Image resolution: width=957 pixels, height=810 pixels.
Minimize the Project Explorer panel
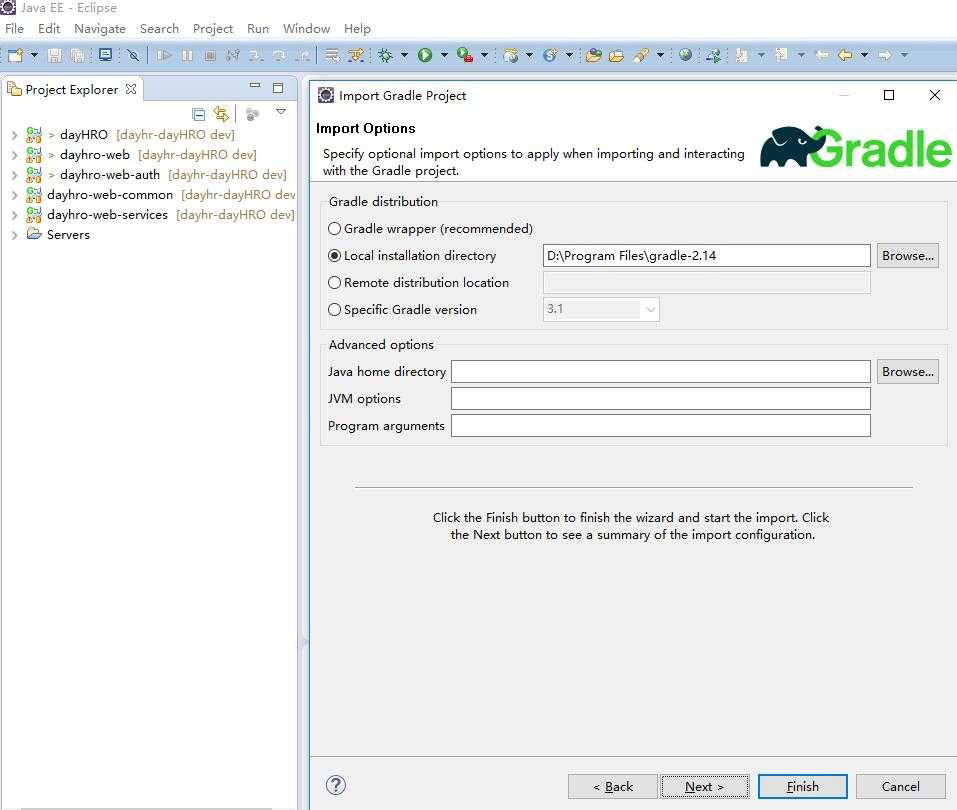pos(255,86)
